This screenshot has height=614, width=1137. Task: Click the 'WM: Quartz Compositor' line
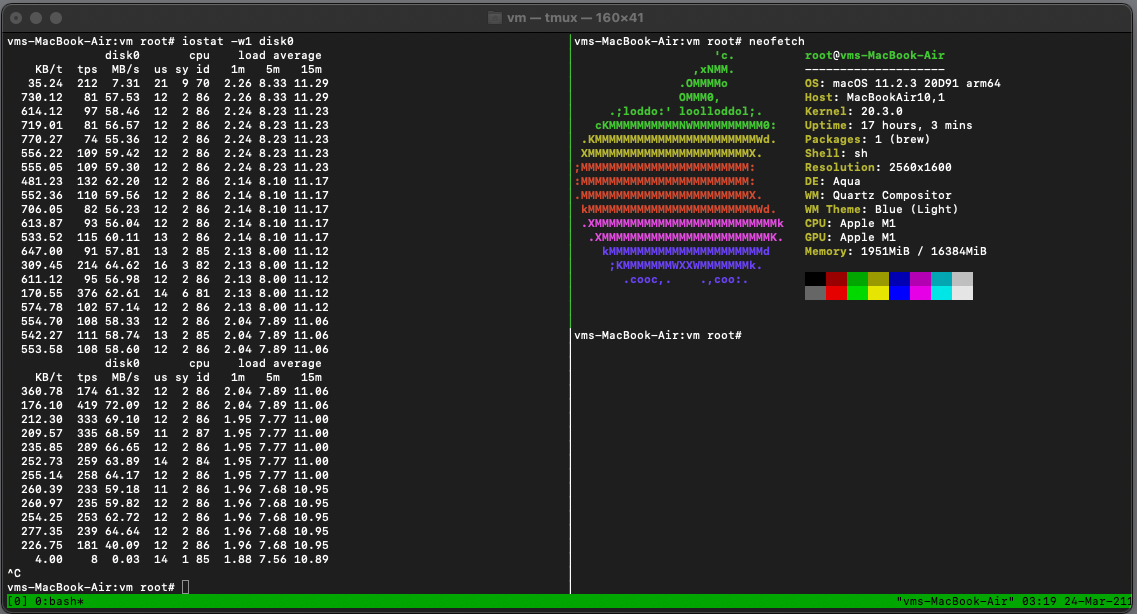(x=878, y=196)
